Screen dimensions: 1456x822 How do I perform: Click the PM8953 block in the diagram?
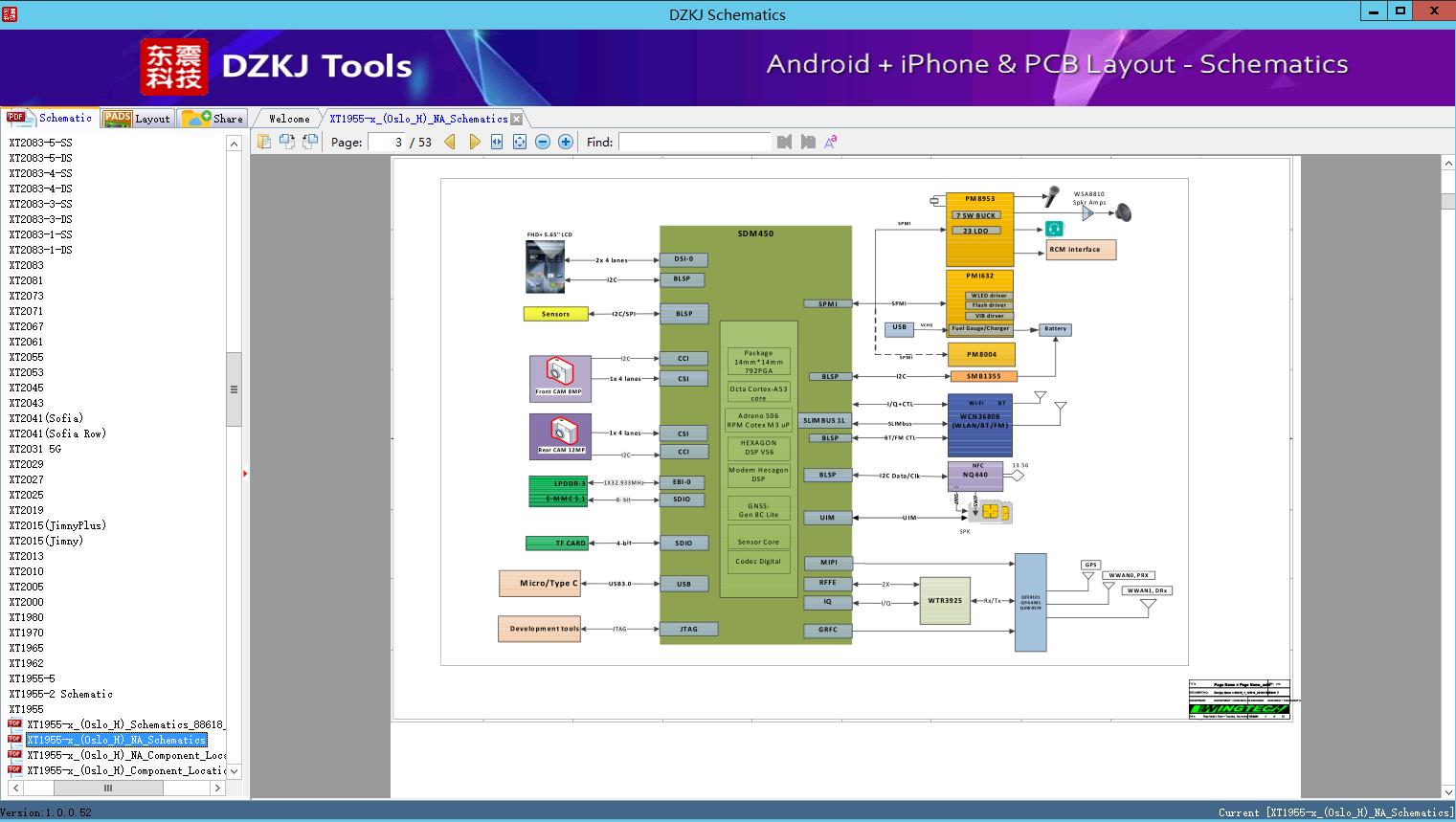click(979, 232)
